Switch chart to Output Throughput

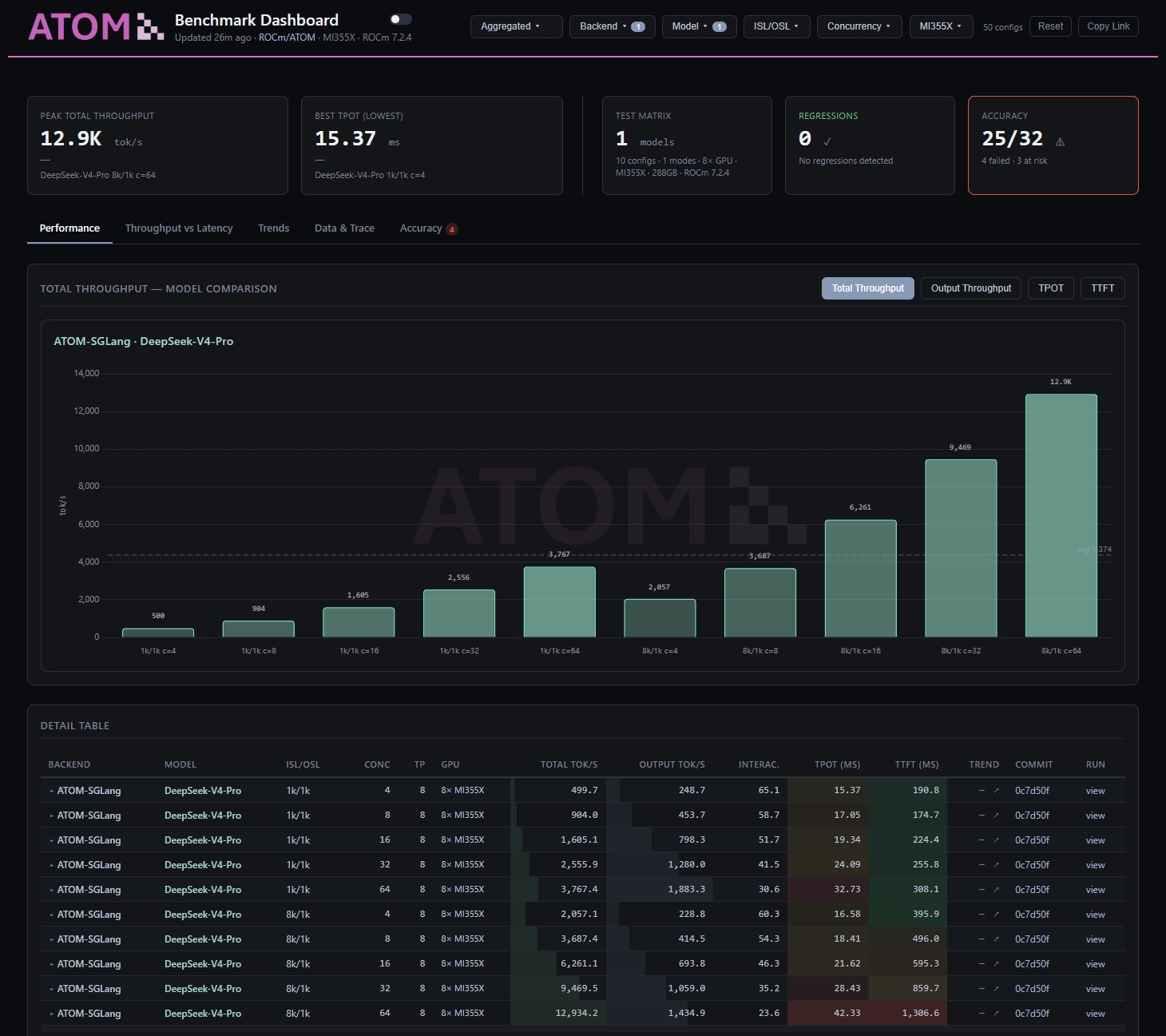tap(970, 288)
